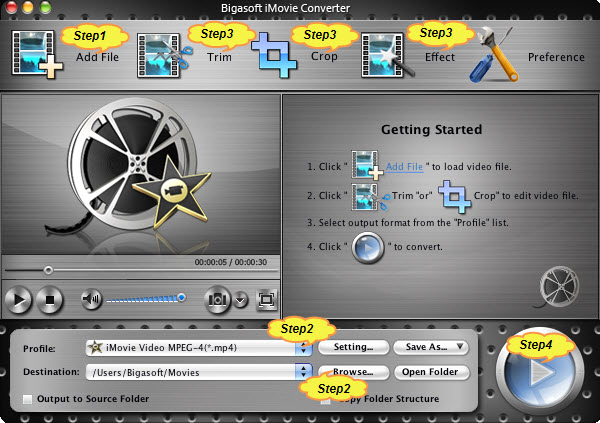This screenshot has height=423, width=600.
Task: Click the Add File filmstrip icon
Action: (37, 54)
